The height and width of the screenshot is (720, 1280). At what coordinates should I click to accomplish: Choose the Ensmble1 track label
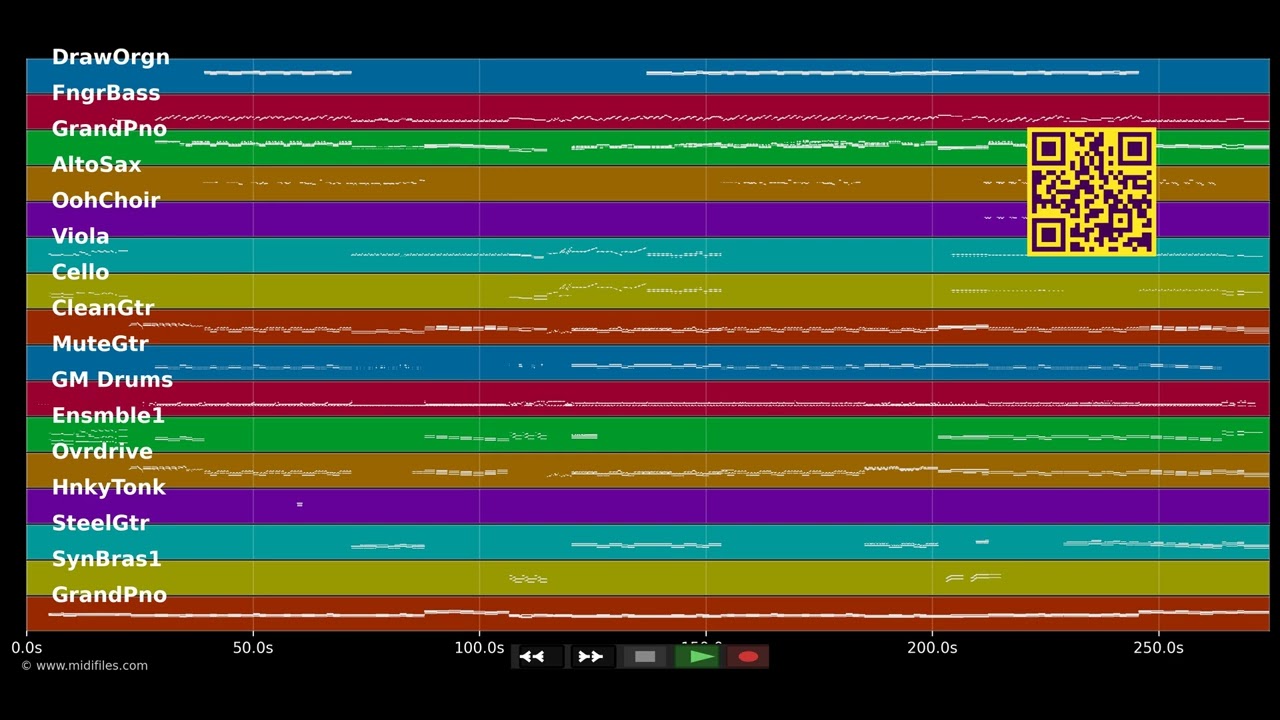coord(108,416)
